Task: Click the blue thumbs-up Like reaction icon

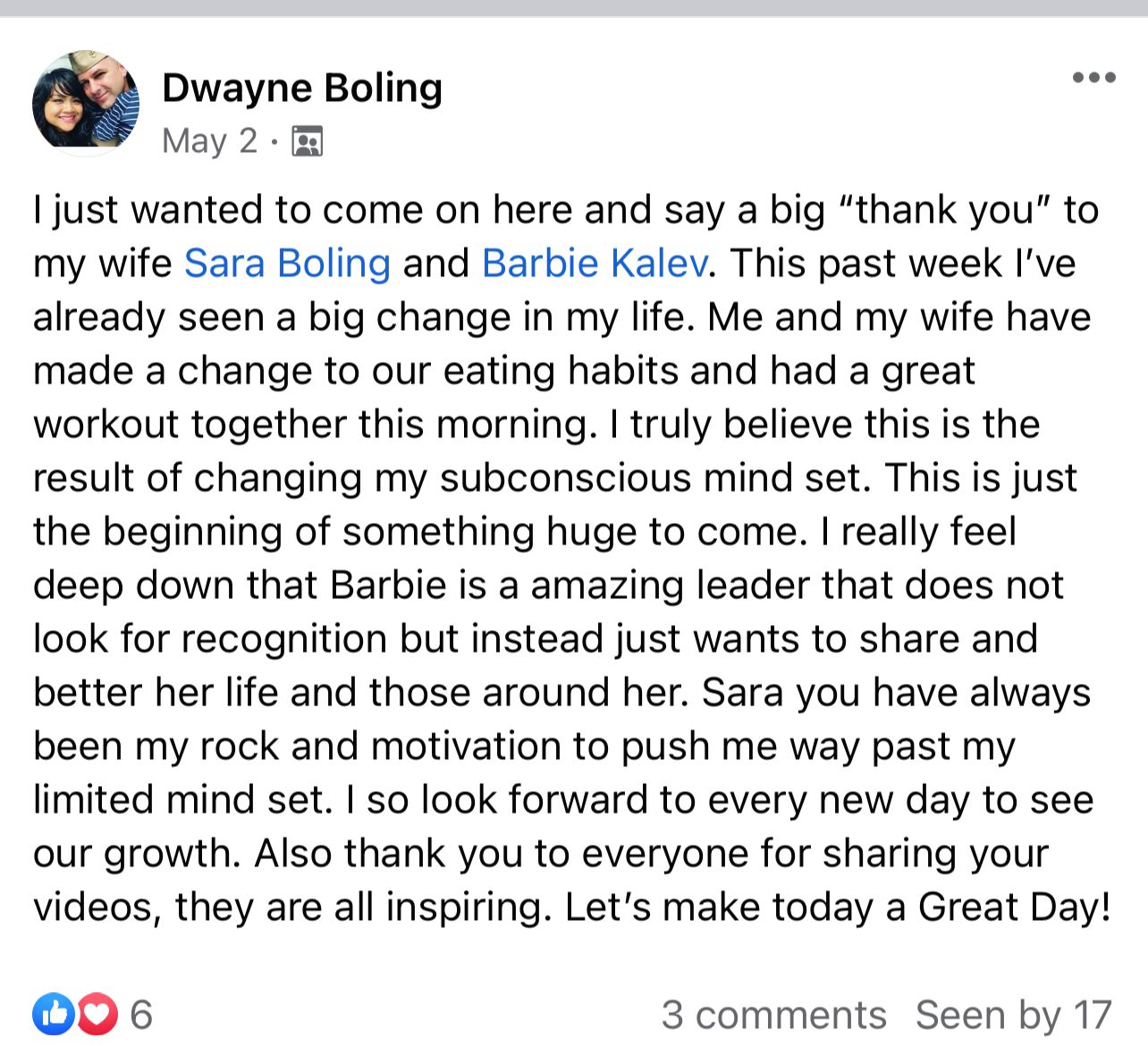Action: pyautogui.click(x=53, y=1015)
